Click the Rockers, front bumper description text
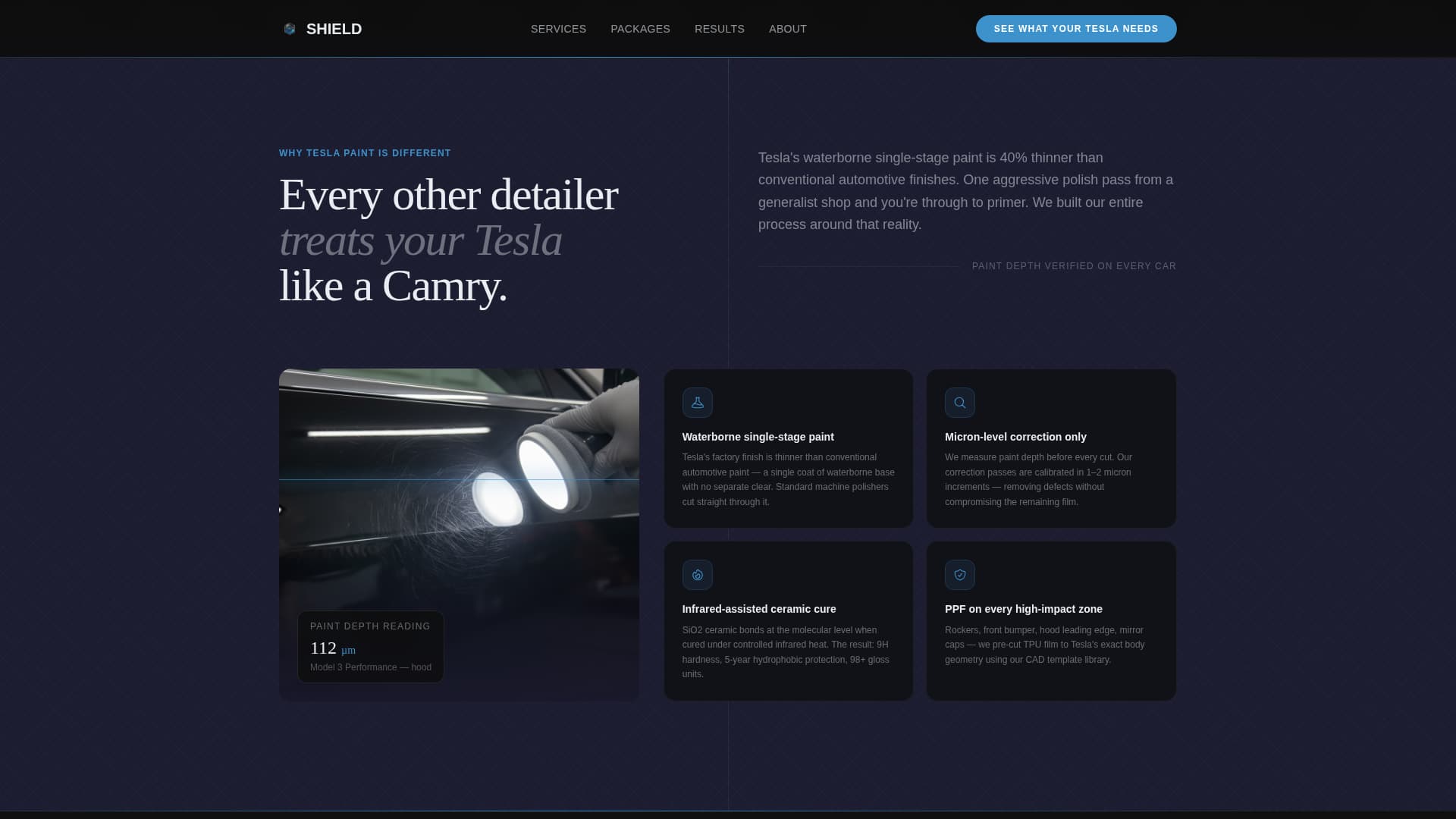Screen dimensions: 1456x819 (1045, 645)
